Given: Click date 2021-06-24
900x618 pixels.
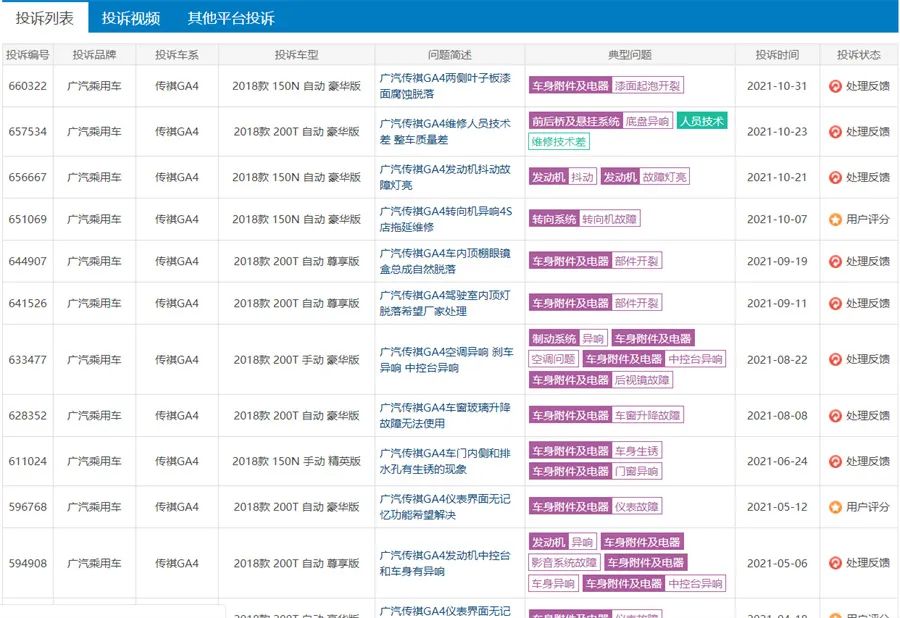Looking at the screenshot, I should pos(777,461).
